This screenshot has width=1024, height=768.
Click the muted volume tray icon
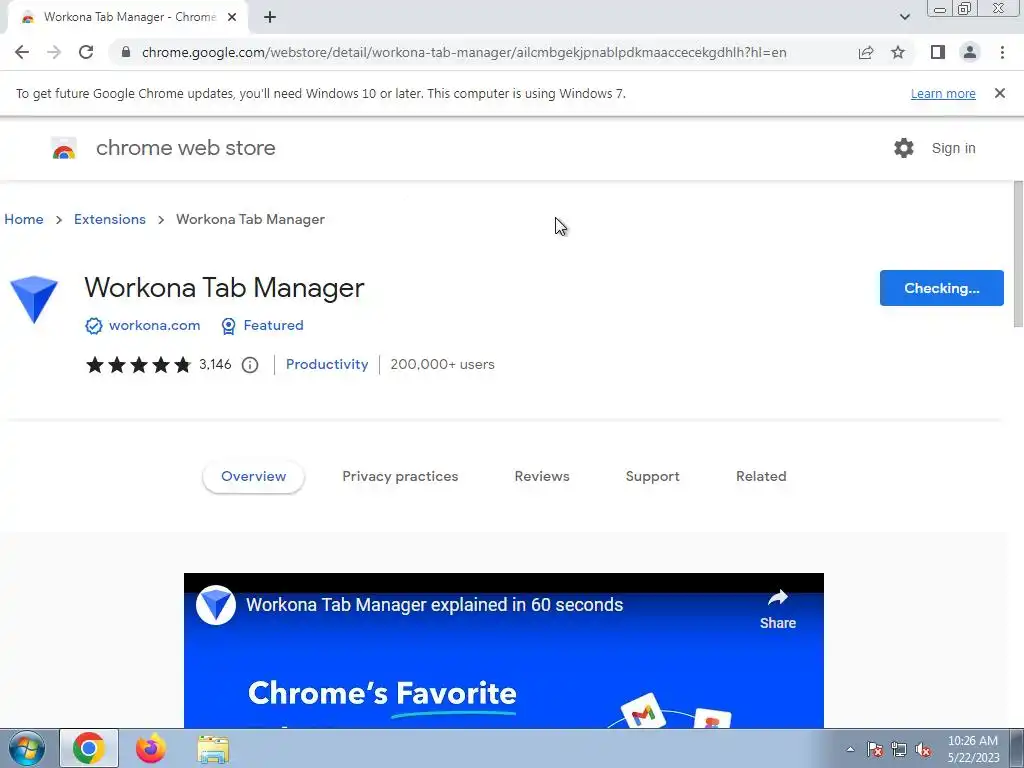click(x=923, y=750)
